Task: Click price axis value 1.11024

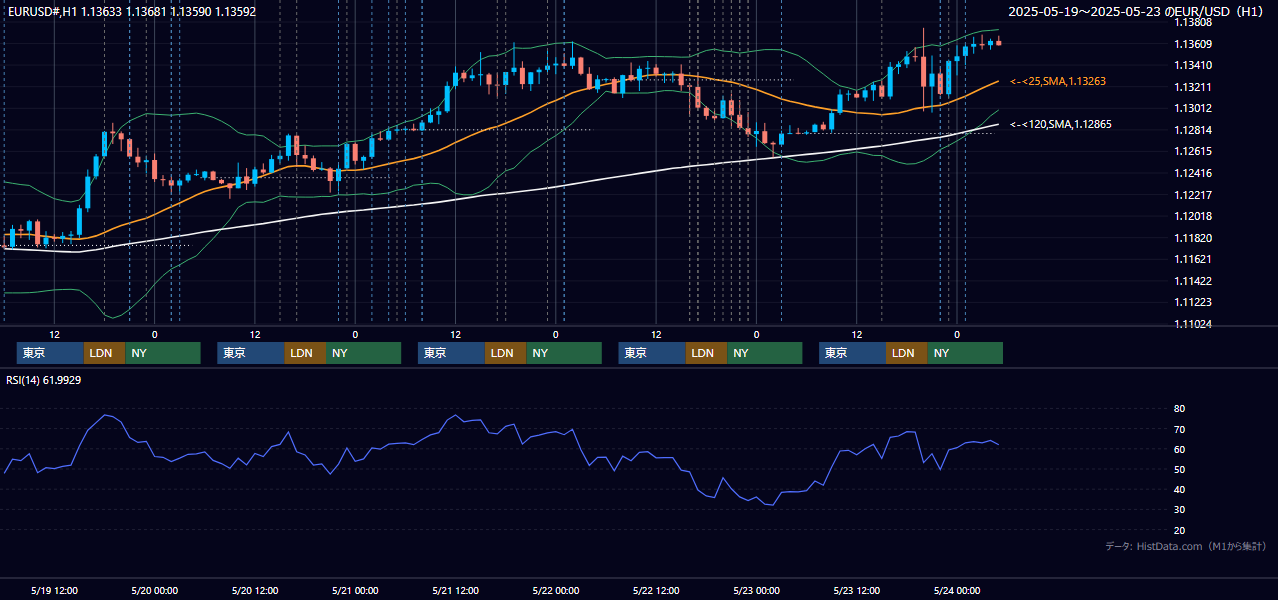Action: 1192,324
